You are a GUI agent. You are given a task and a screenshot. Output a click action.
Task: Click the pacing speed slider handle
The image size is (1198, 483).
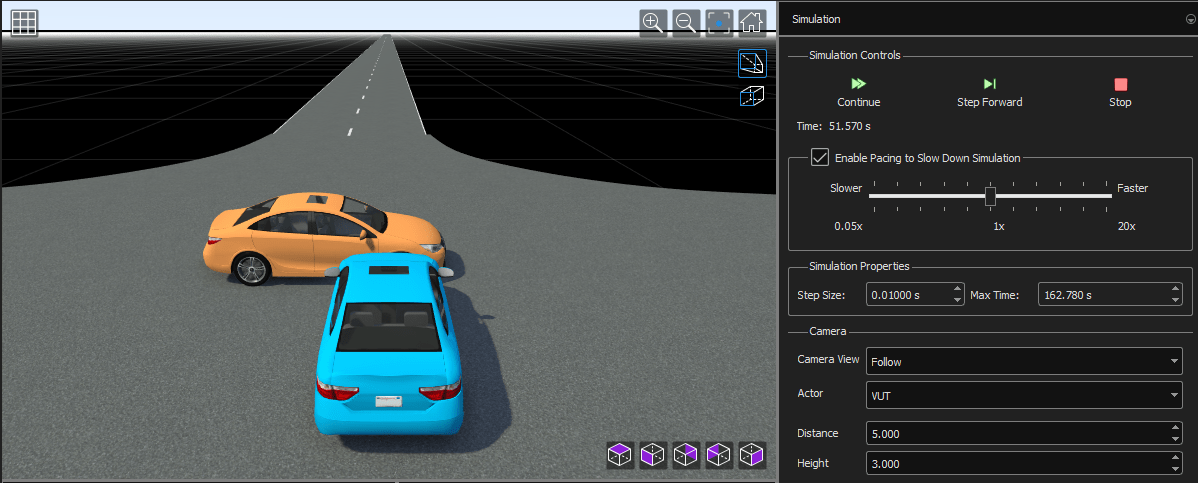(x=990, y=196)
